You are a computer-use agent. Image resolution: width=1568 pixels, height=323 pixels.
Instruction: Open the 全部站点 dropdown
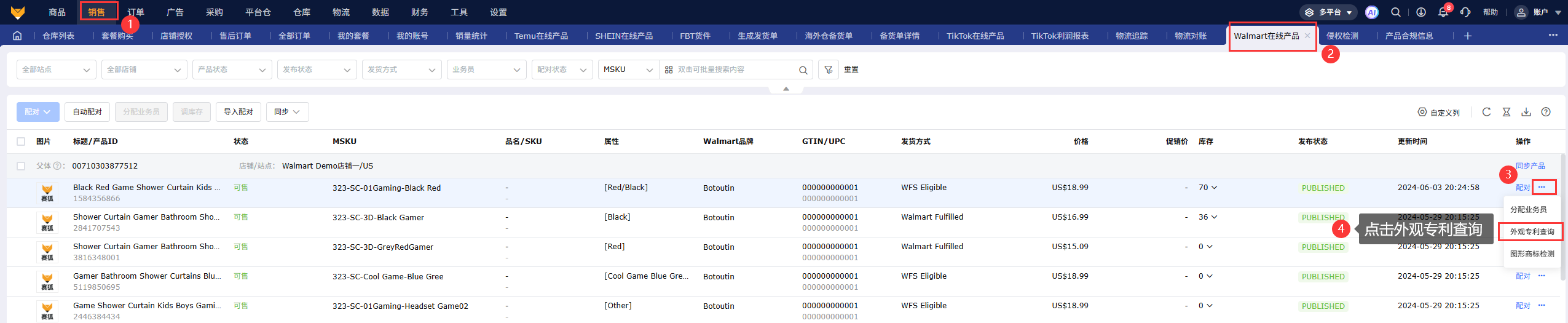(56, 70)
